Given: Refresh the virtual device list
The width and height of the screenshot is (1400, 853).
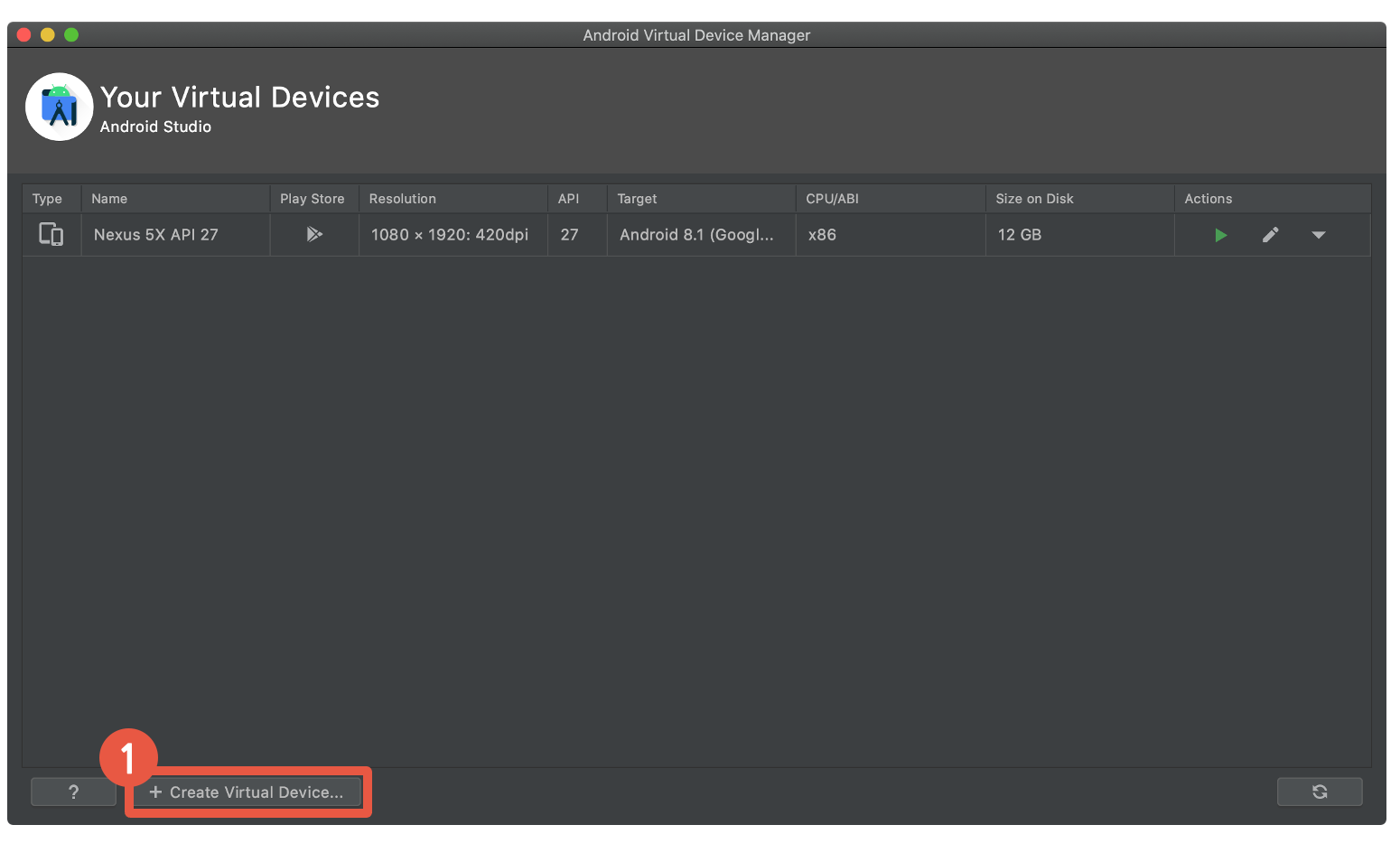Looking at the screenshot, I should 1320,792.
